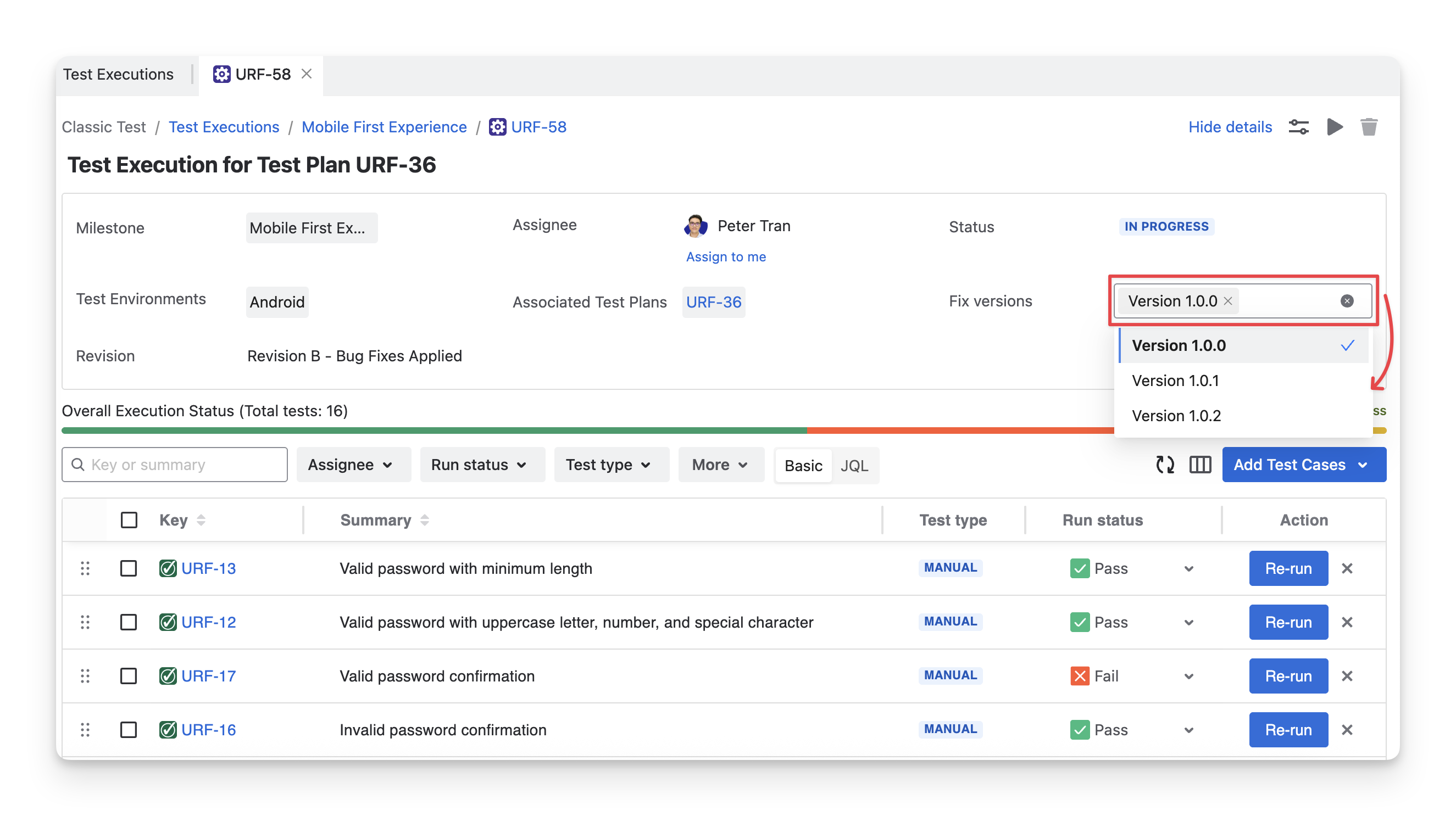Screen dimensions: 1456x816
Task: Switch to the Test Executions tab
Action: pyautogui.click(x=119, y=75)
